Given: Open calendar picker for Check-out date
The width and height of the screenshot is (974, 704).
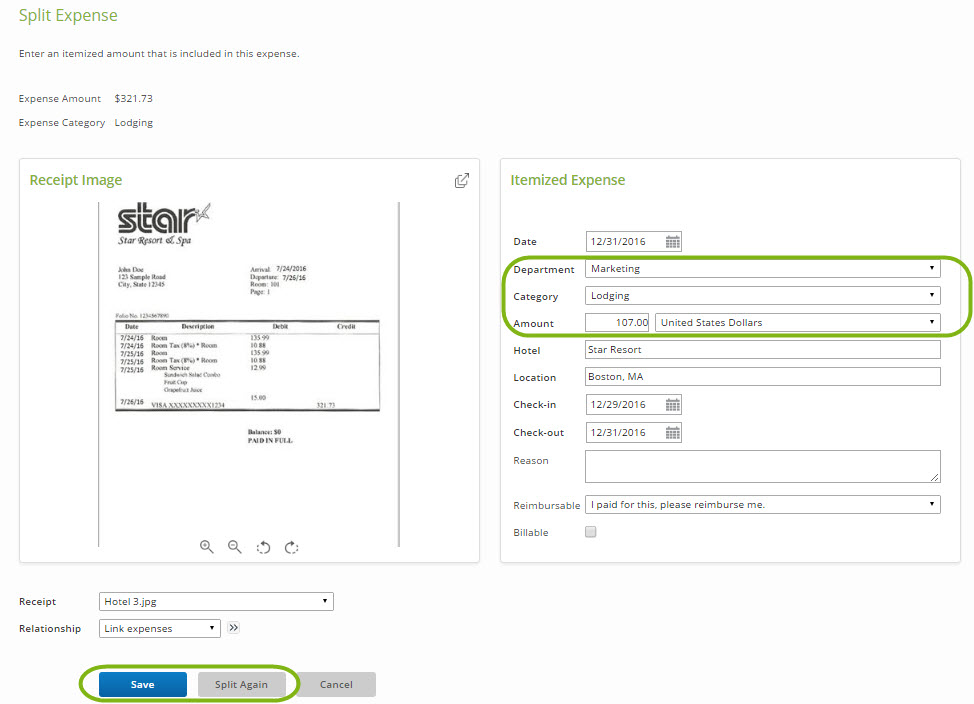Looking at the screenshot, I should click(673, 433).
